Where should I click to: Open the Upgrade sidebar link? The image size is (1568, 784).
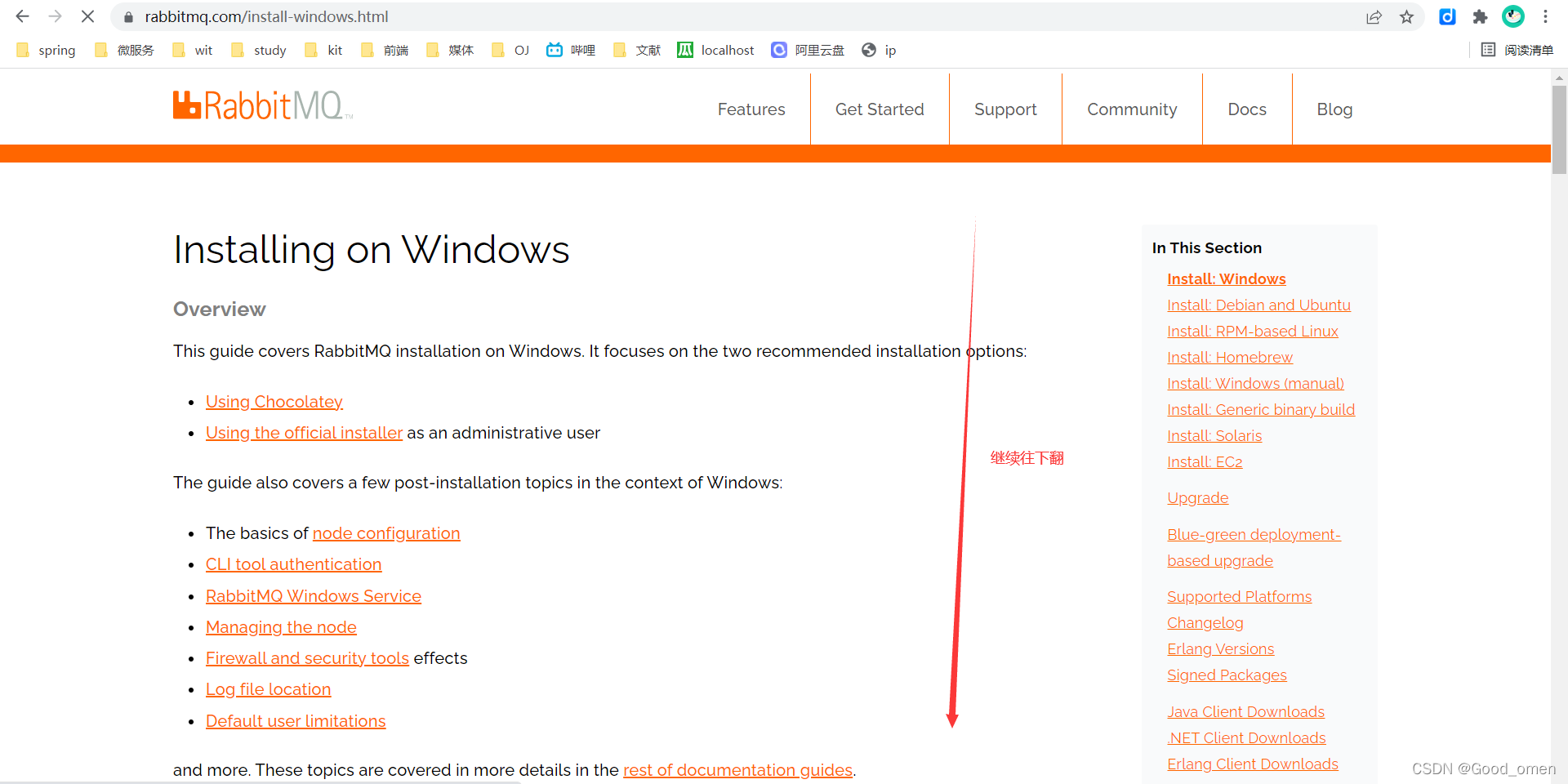[1198, 498]
